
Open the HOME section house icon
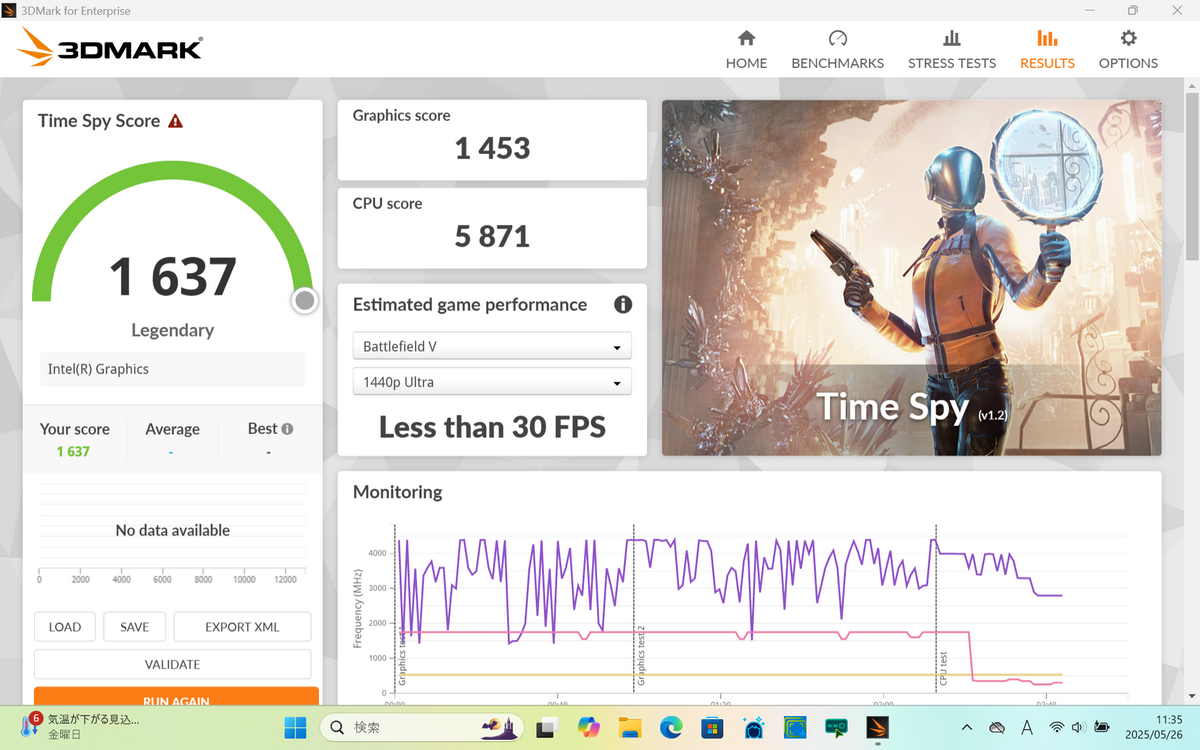pyautogui.click(x=746, y=38)
